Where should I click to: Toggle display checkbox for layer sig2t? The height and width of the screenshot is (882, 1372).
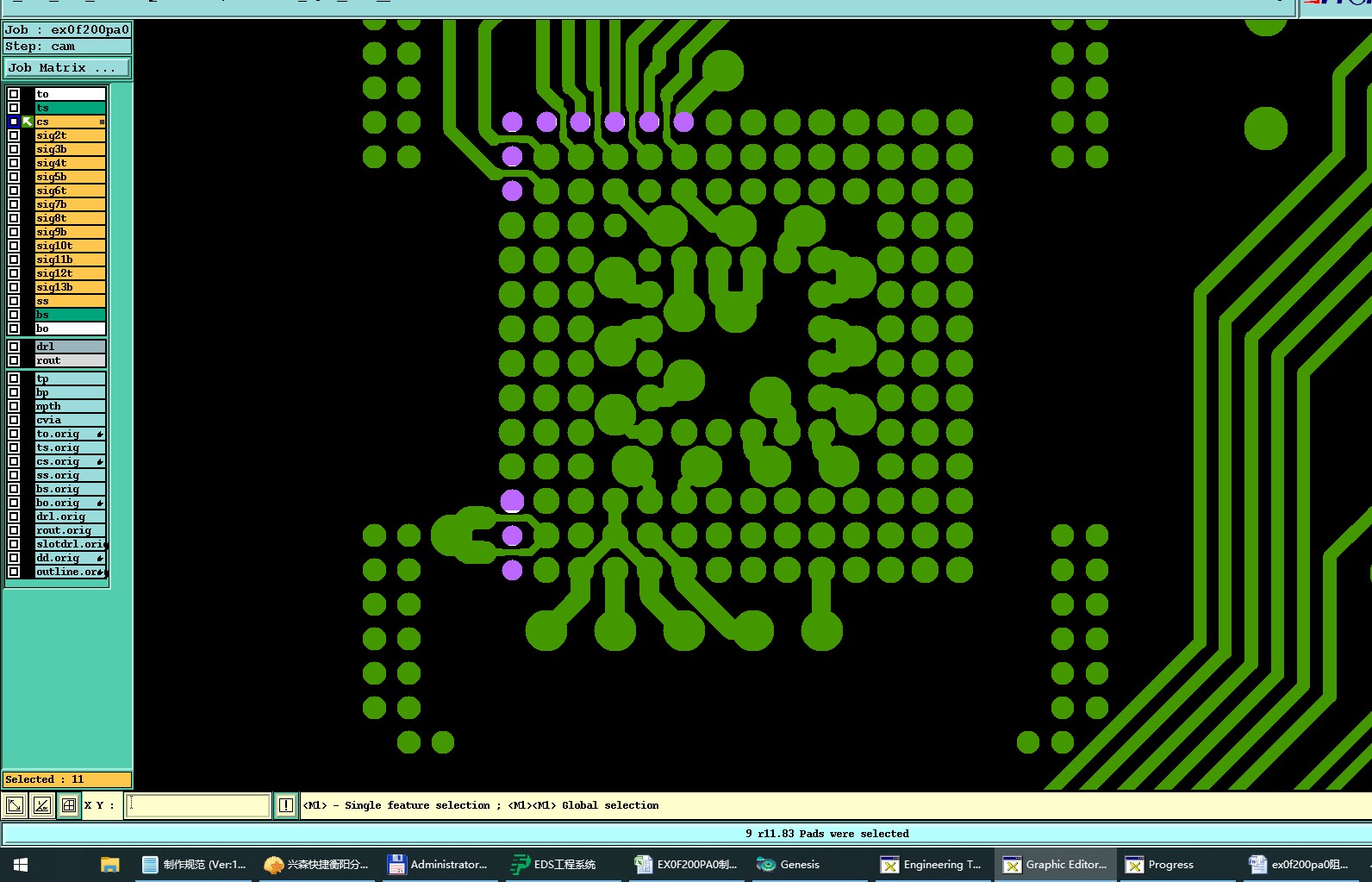click(14, 135)
